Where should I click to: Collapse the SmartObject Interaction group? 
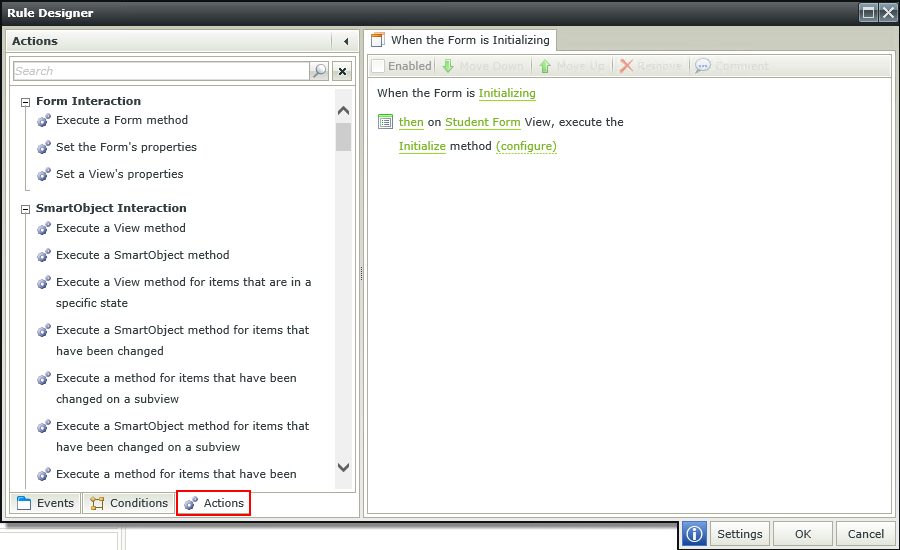coord(25,210)
